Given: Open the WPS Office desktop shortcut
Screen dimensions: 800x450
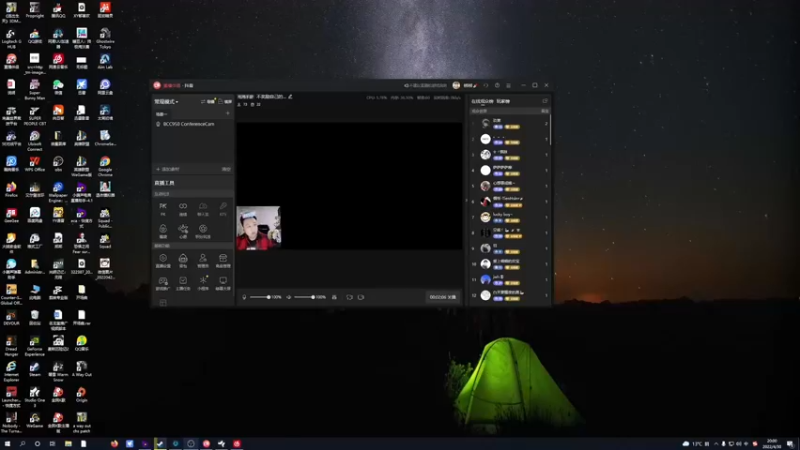Looking at the screenshot, I should coord(35,164).
